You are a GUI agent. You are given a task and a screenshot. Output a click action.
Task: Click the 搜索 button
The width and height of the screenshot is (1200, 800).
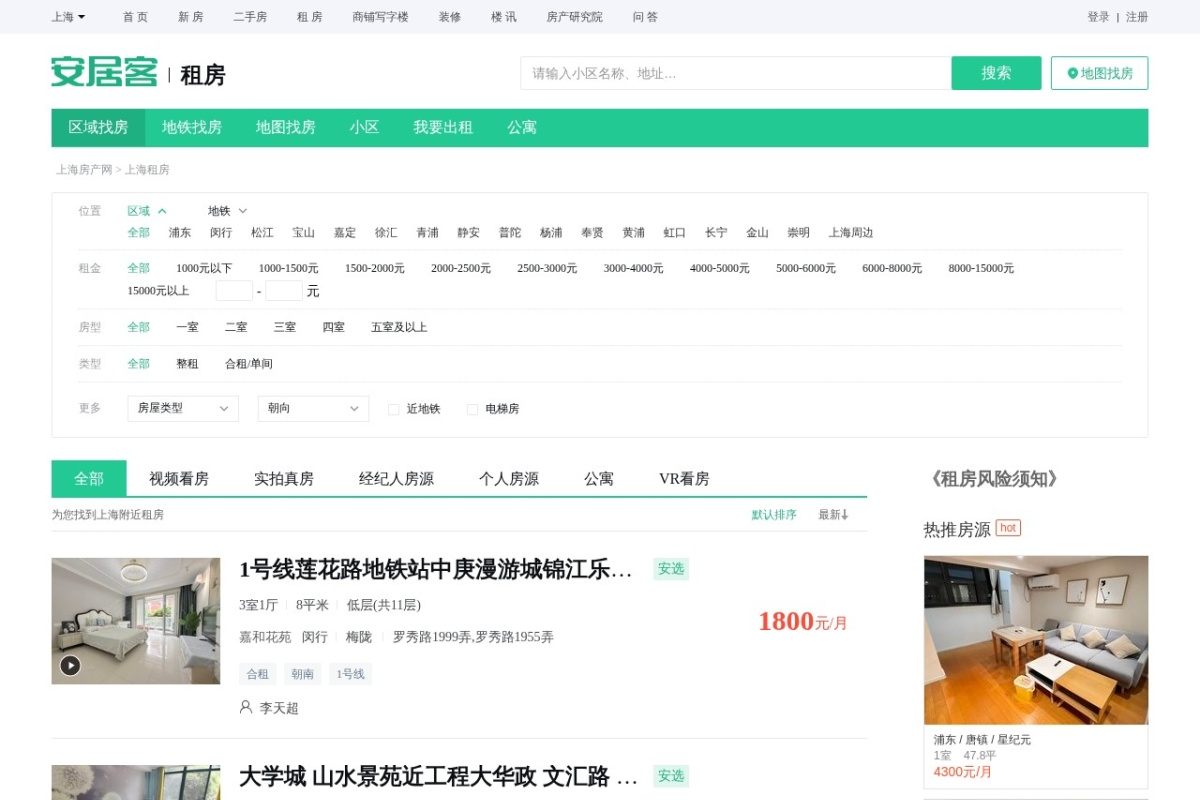pyautogui.click(x=996, y=73)
